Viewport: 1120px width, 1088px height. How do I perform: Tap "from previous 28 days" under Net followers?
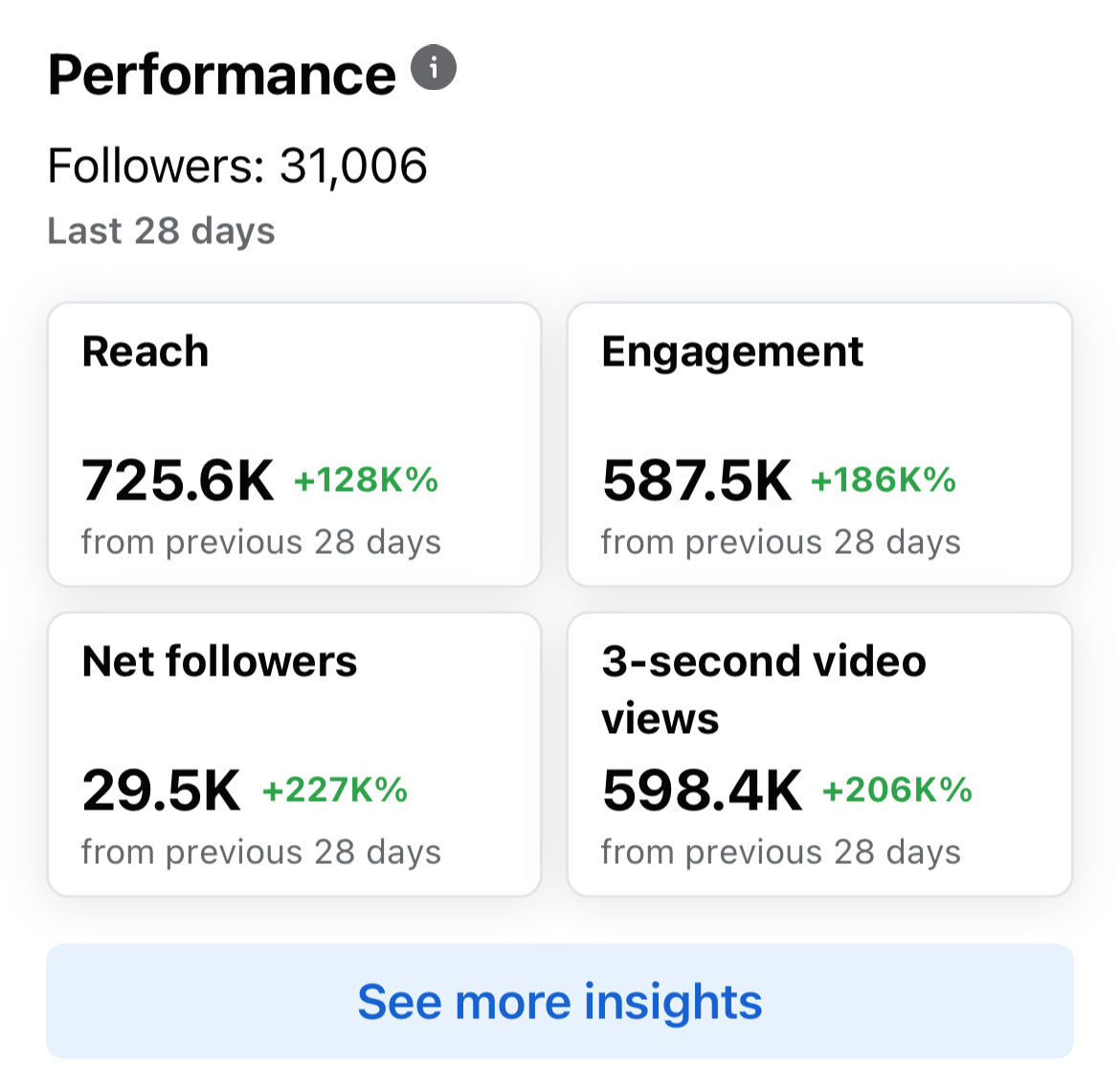261,852
